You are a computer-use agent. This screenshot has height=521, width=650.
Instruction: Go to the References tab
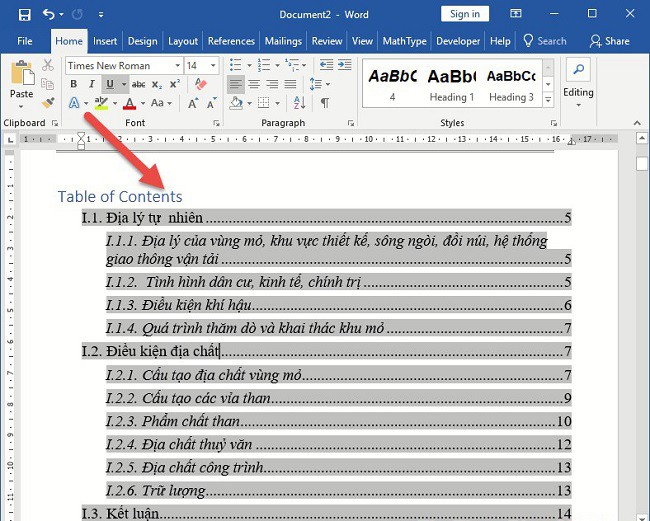click(231, 41)
